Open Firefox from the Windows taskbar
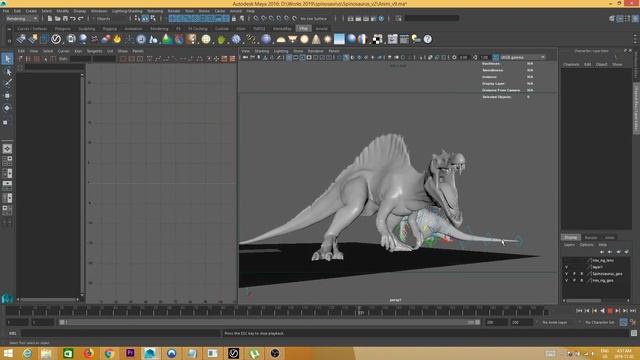 (88, 353)
